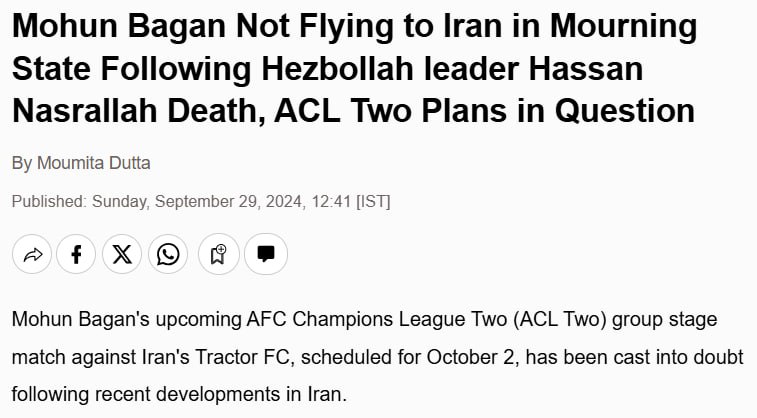The width and height of the screenshot is (757, 418).
Task: Click the share arrow icon
Action: 32,254
